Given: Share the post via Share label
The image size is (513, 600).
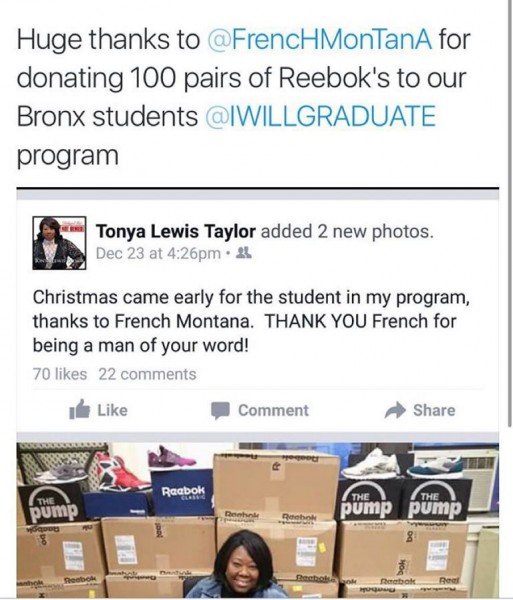Looking at the screenshot, I should tap(434, 410).
